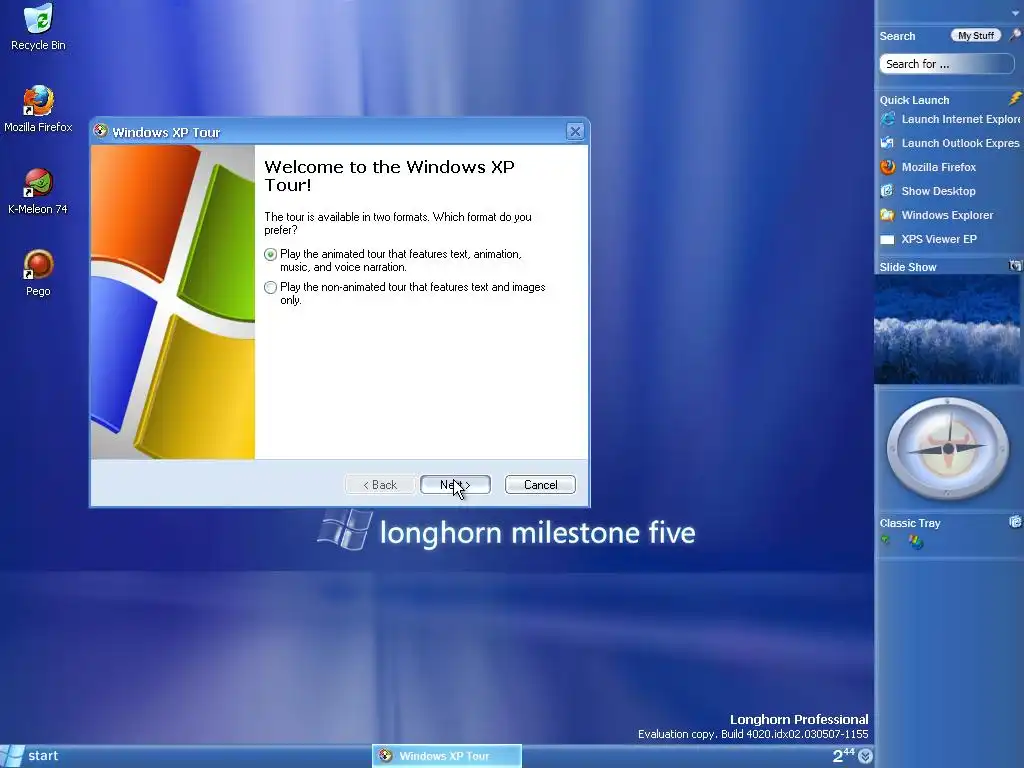This screenshot has width=1024, height=768.
Task: Select the Windows XP Tour taskbar button
Action: (447, 756)
